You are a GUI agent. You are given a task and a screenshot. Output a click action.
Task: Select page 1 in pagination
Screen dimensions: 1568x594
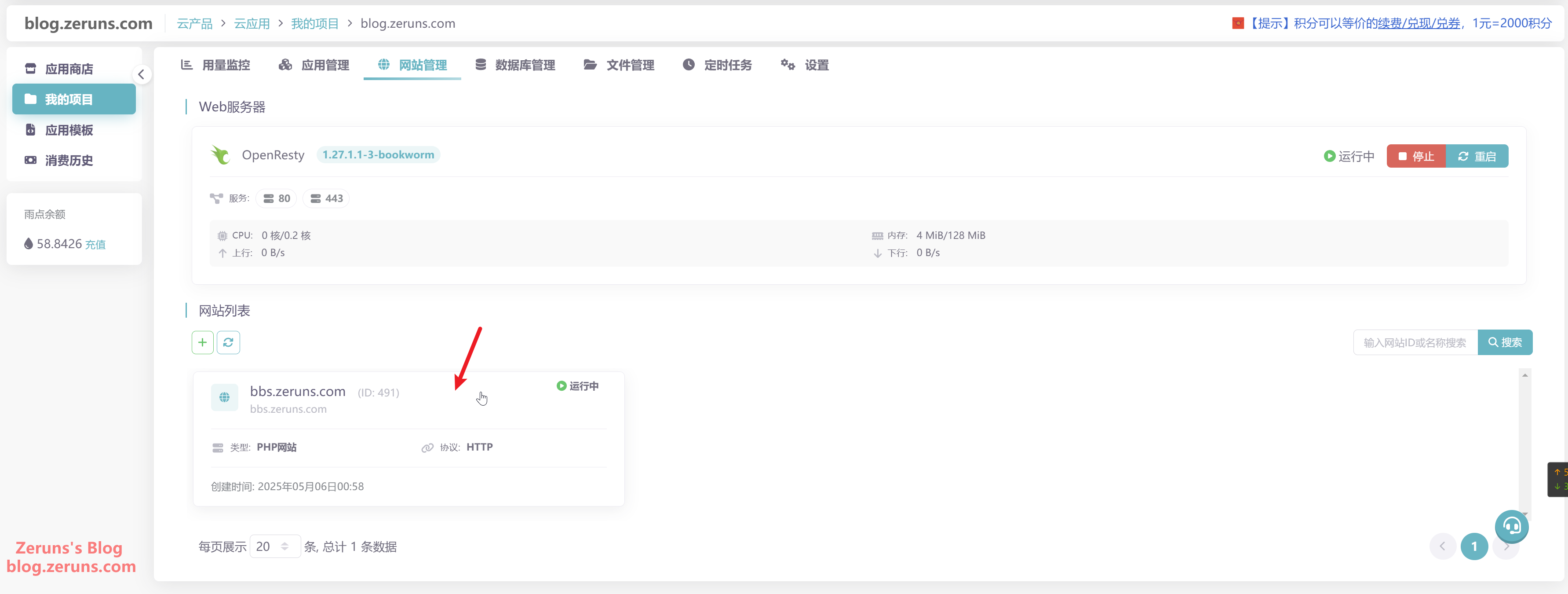1473,546
